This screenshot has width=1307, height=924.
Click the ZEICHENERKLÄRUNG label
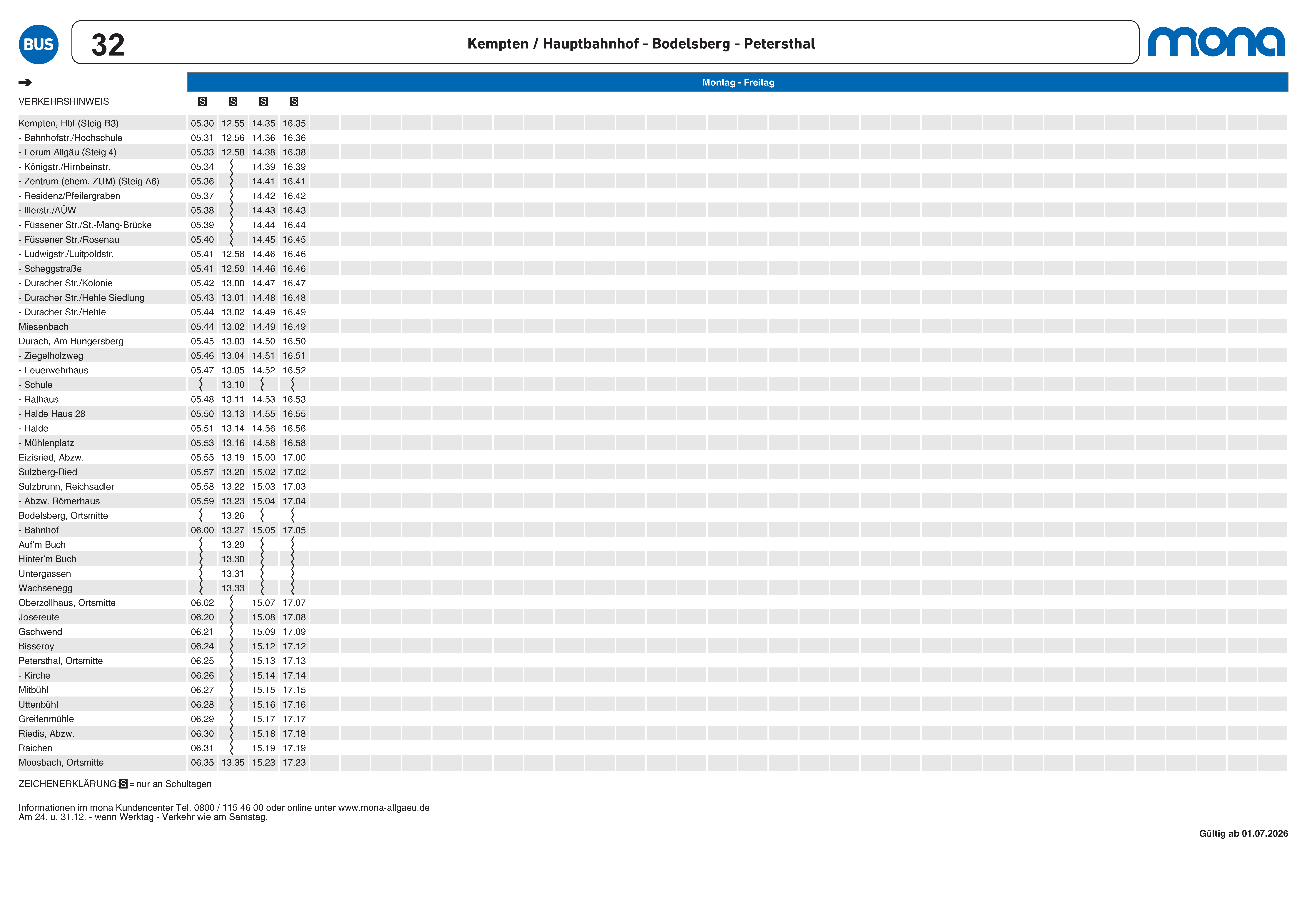68,784
